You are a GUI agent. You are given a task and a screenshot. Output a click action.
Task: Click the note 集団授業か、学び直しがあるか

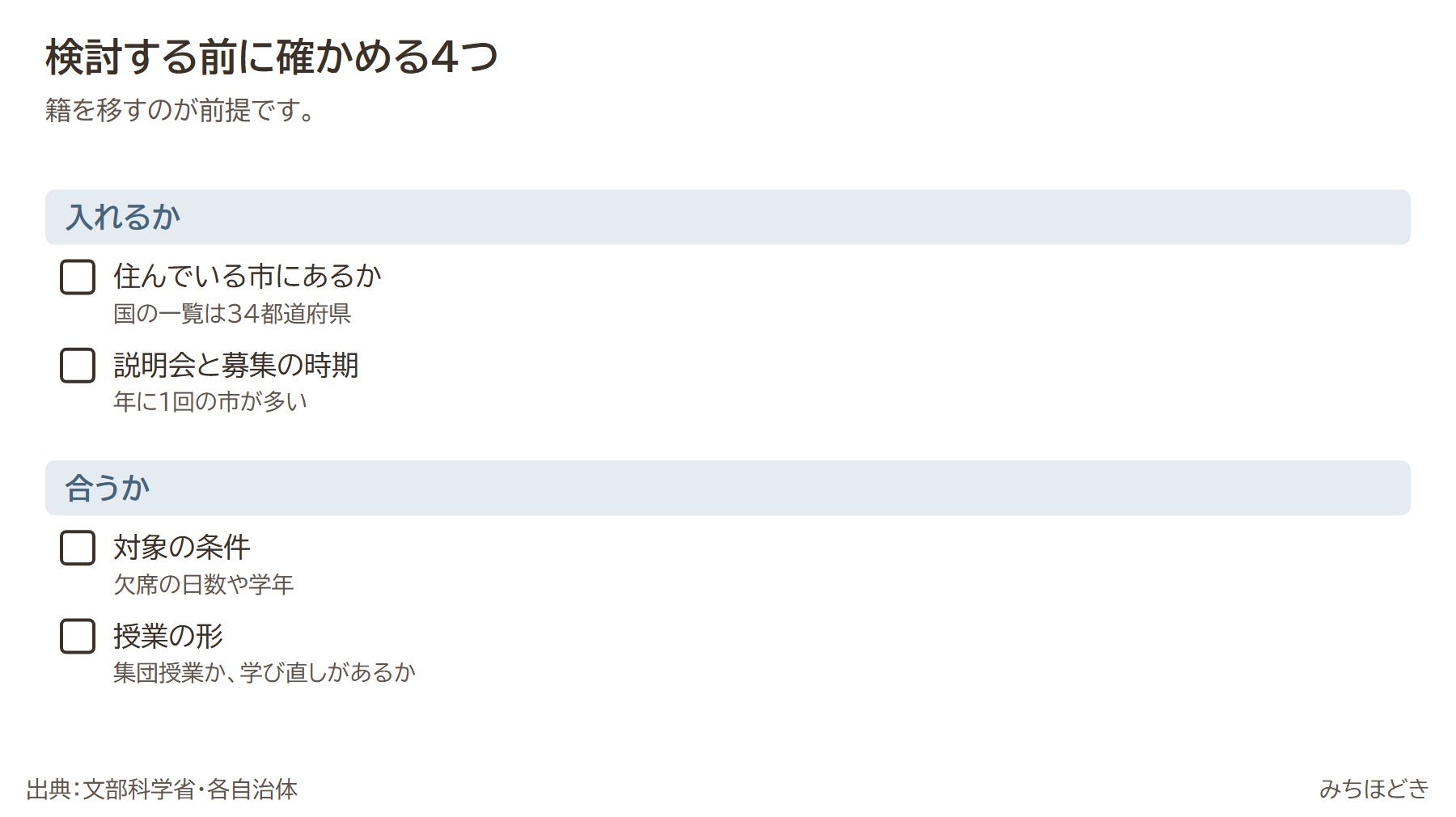point(265,672)
